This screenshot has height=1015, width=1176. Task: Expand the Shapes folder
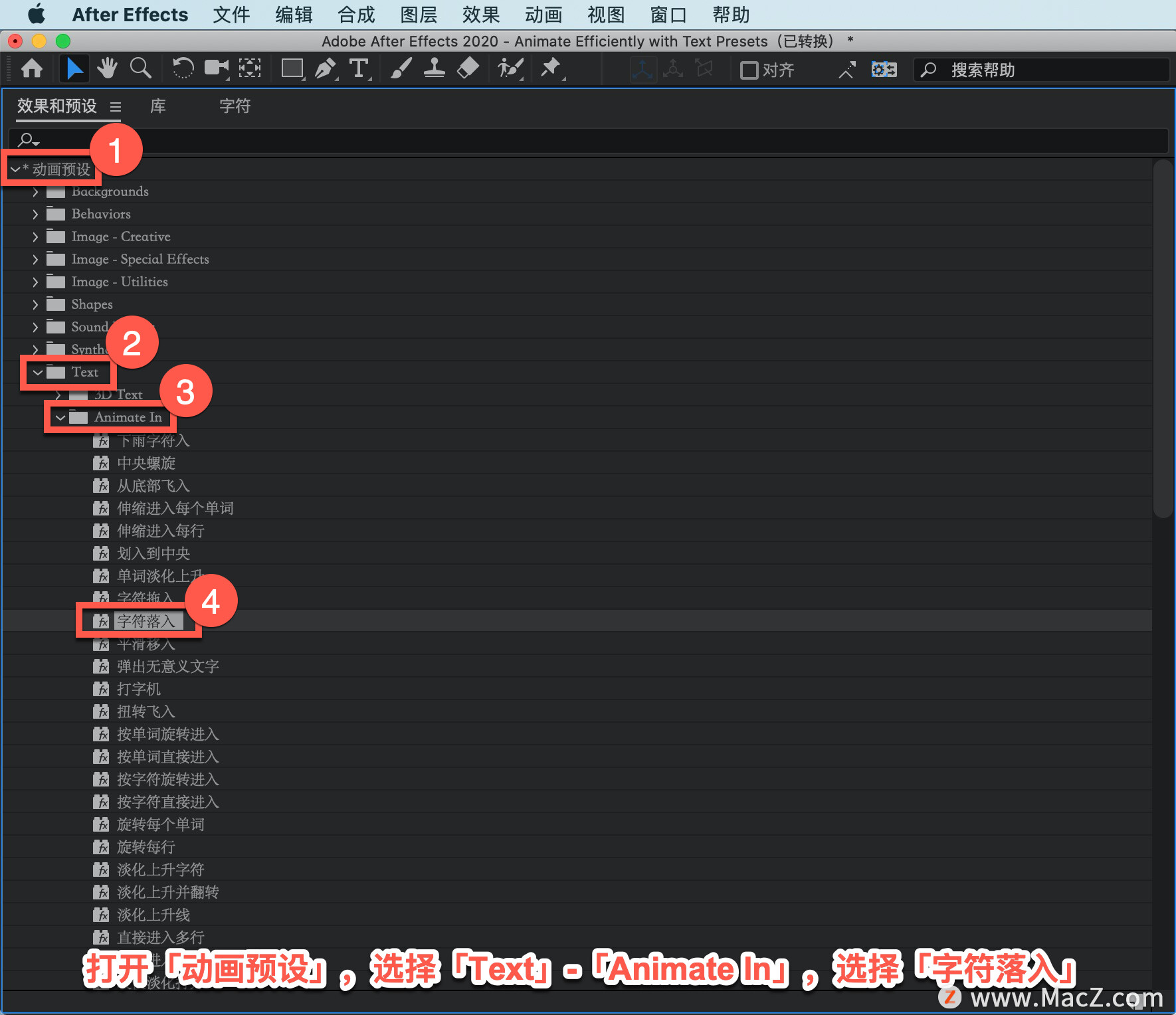tap(35, 305)
